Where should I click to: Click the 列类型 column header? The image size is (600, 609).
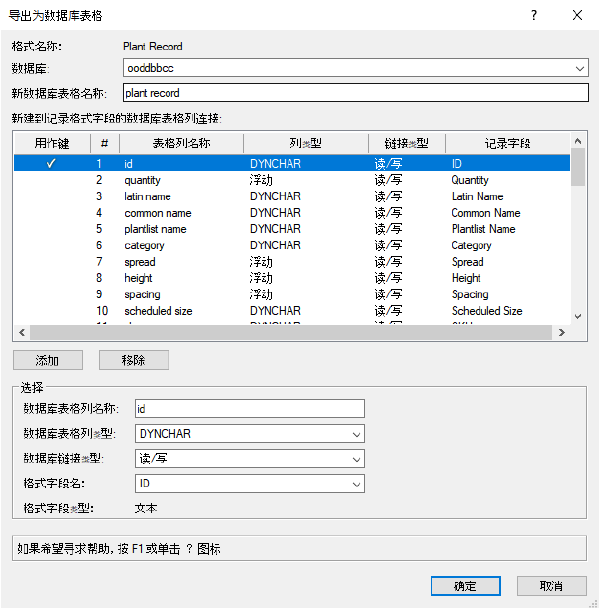tap(305, 143)
